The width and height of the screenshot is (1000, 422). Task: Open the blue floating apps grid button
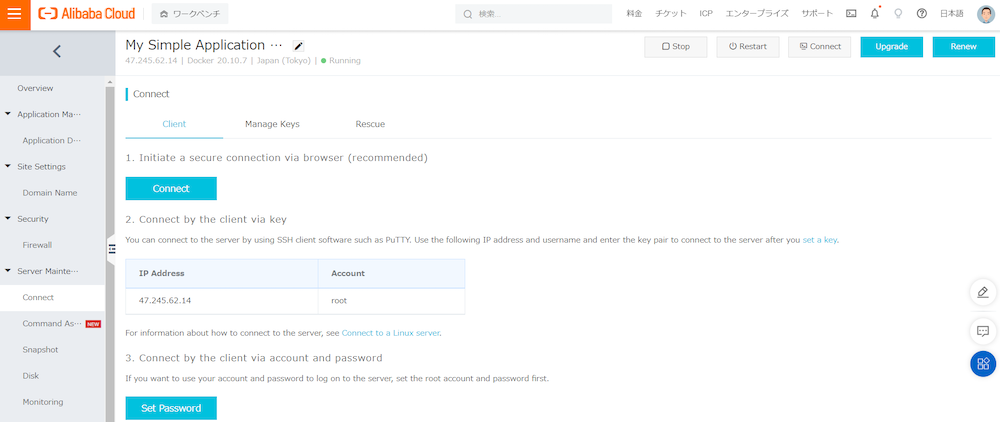(x=983, y=364)
